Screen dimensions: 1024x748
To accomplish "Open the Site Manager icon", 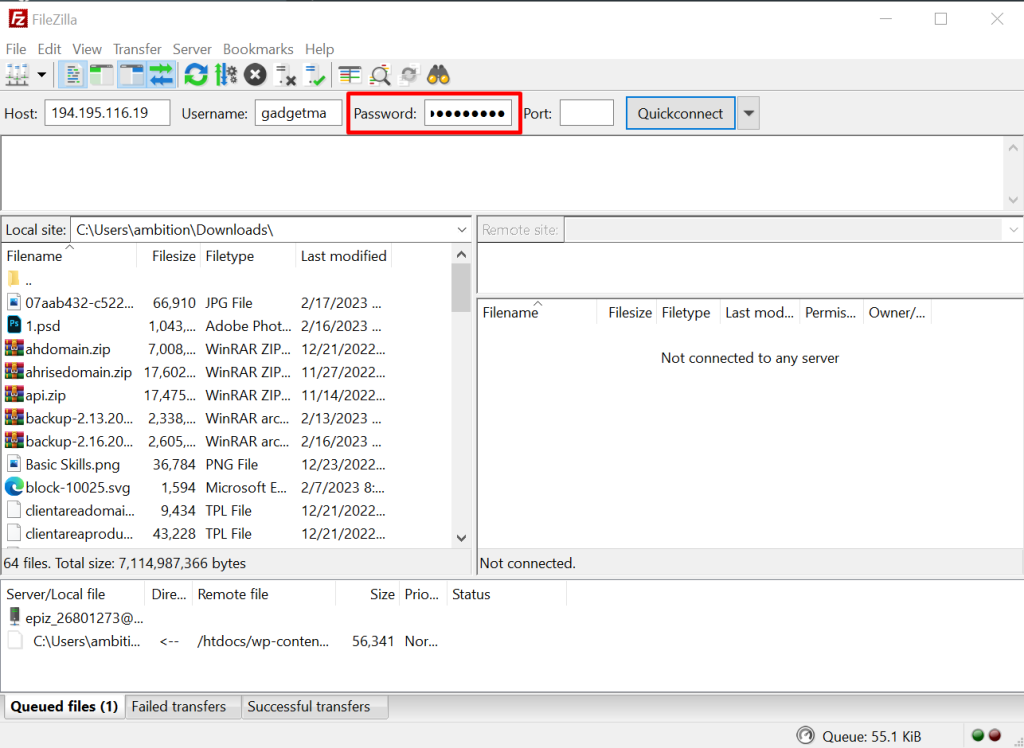I will click(17, 75).
